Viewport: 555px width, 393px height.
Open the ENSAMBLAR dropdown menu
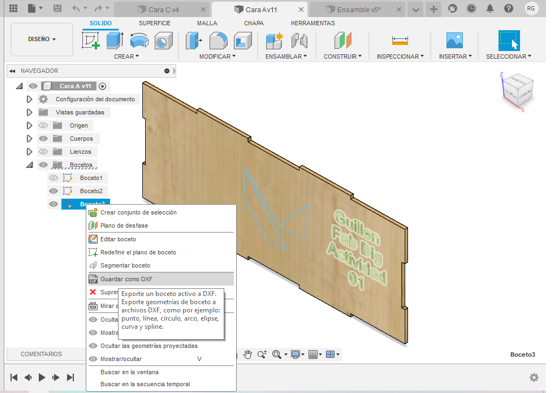tap(286, 56)
